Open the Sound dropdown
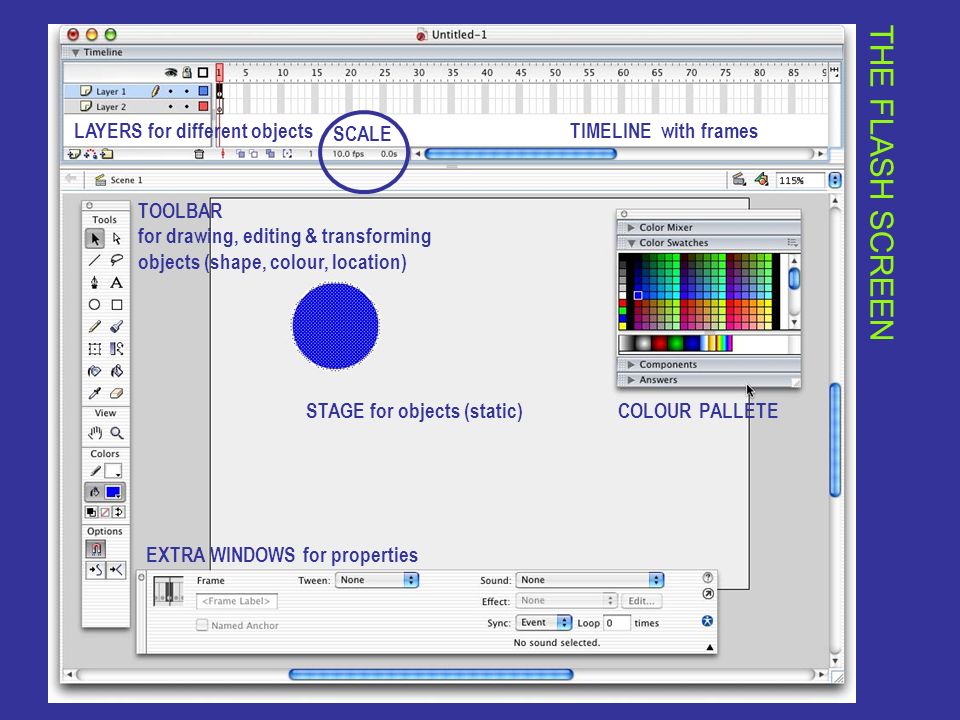960x720 pixels. coord(590,580)
